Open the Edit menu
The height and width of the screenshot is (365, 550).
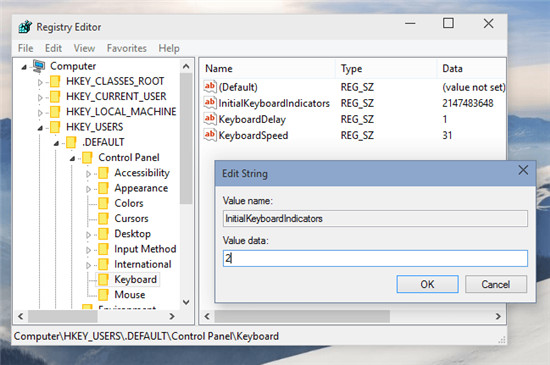(53, 48)
